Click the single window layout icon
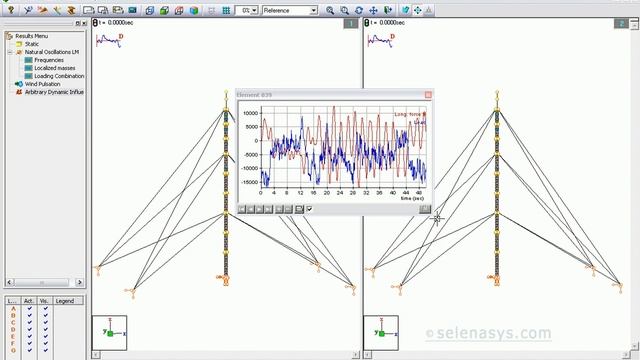Screen dimensions: 640x360 (x=89, y=10)
